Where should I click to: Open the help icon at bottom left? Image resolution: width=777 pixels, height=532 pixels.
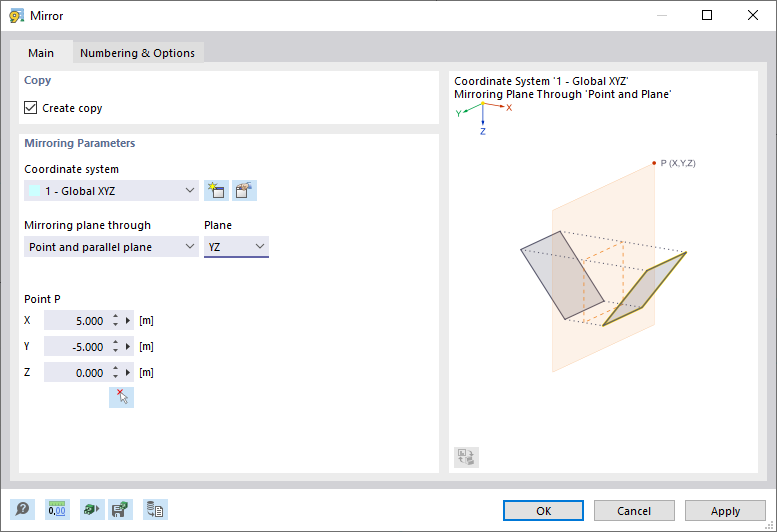tap(22, 509)
